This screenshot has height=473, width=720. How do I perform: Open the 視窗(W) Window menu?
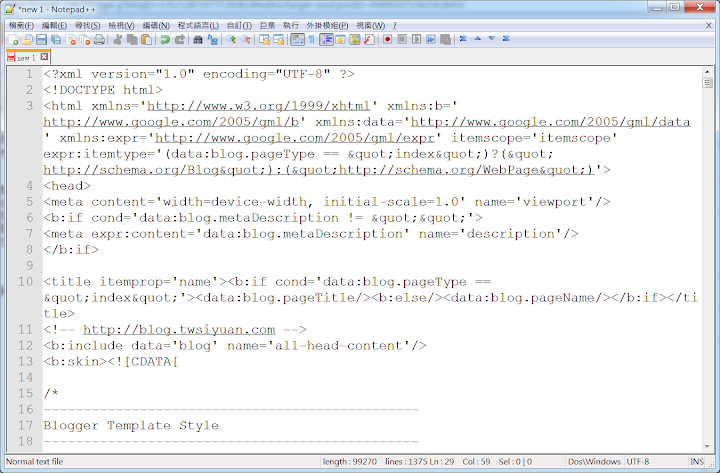pyautogui.click(x=371, y=25)
